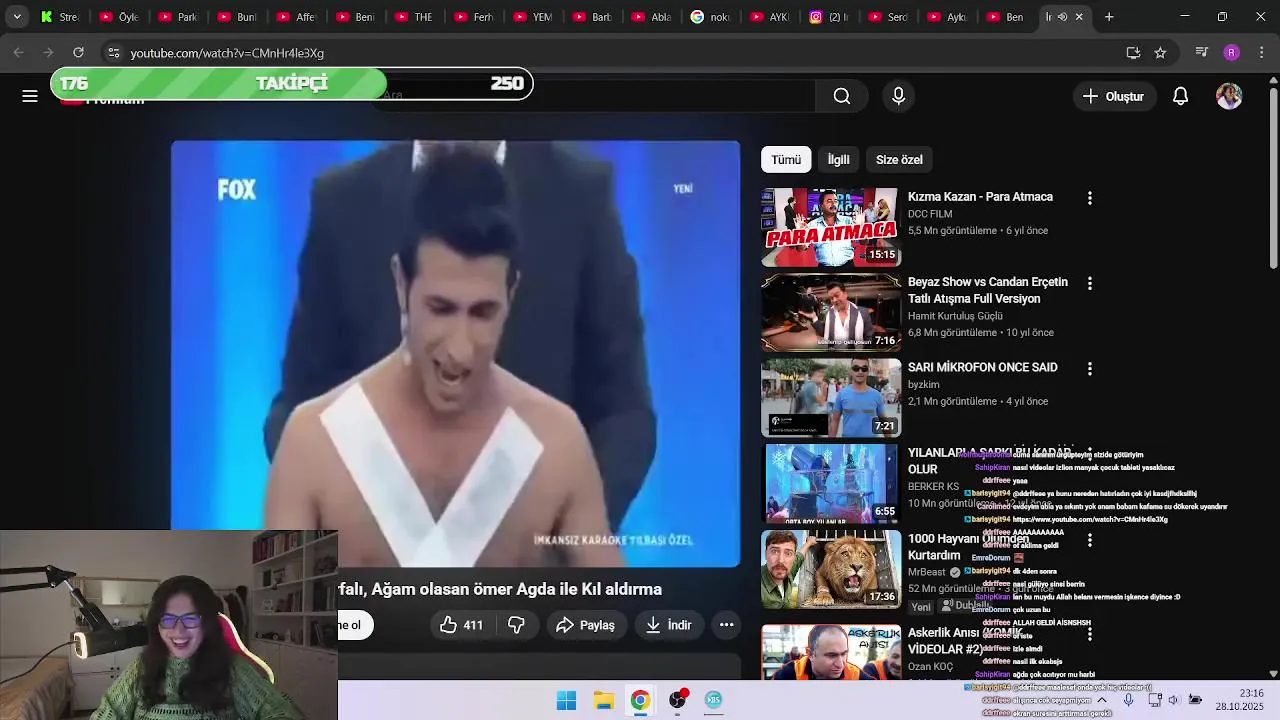Open the tab search dropdown arrow
This screenshot has height=720, width=1280.
point(17,17)
